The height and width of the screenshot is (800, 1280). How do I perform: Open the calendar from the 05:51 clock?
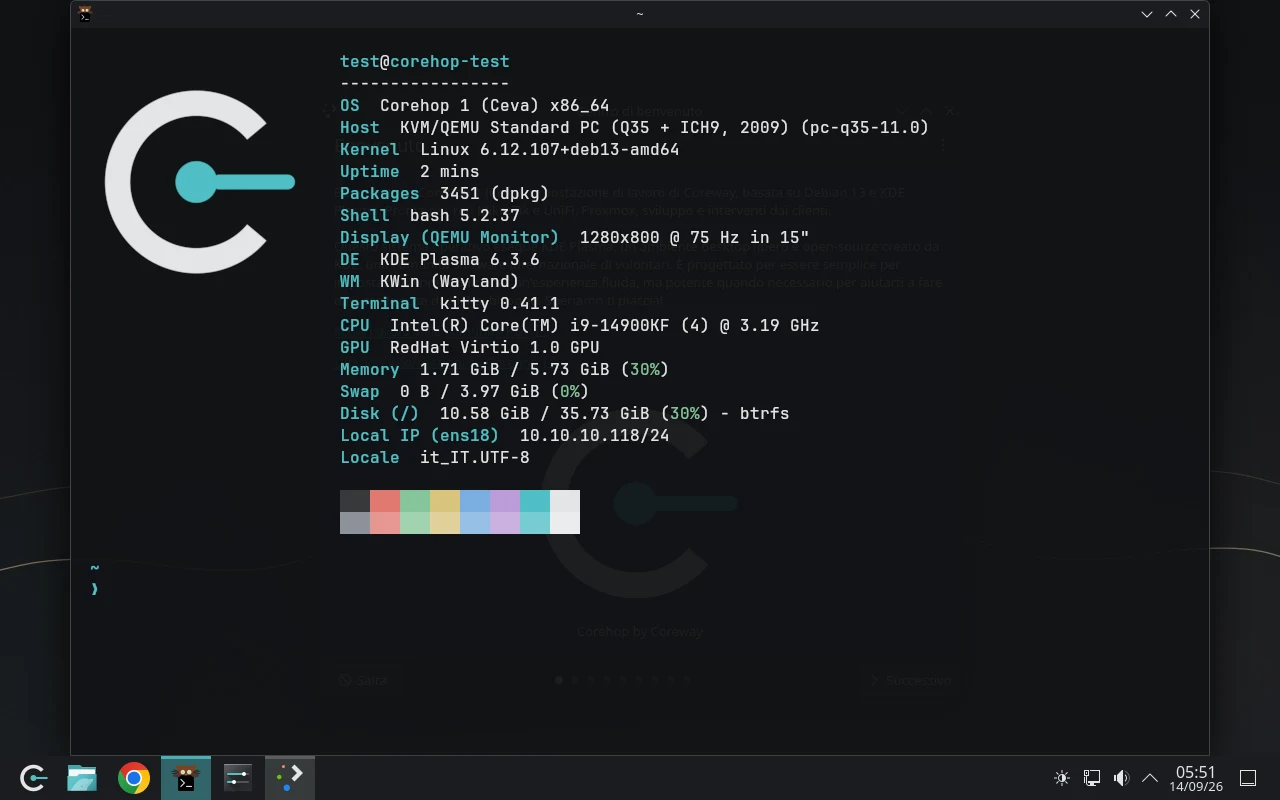(x=1195, y=778)
